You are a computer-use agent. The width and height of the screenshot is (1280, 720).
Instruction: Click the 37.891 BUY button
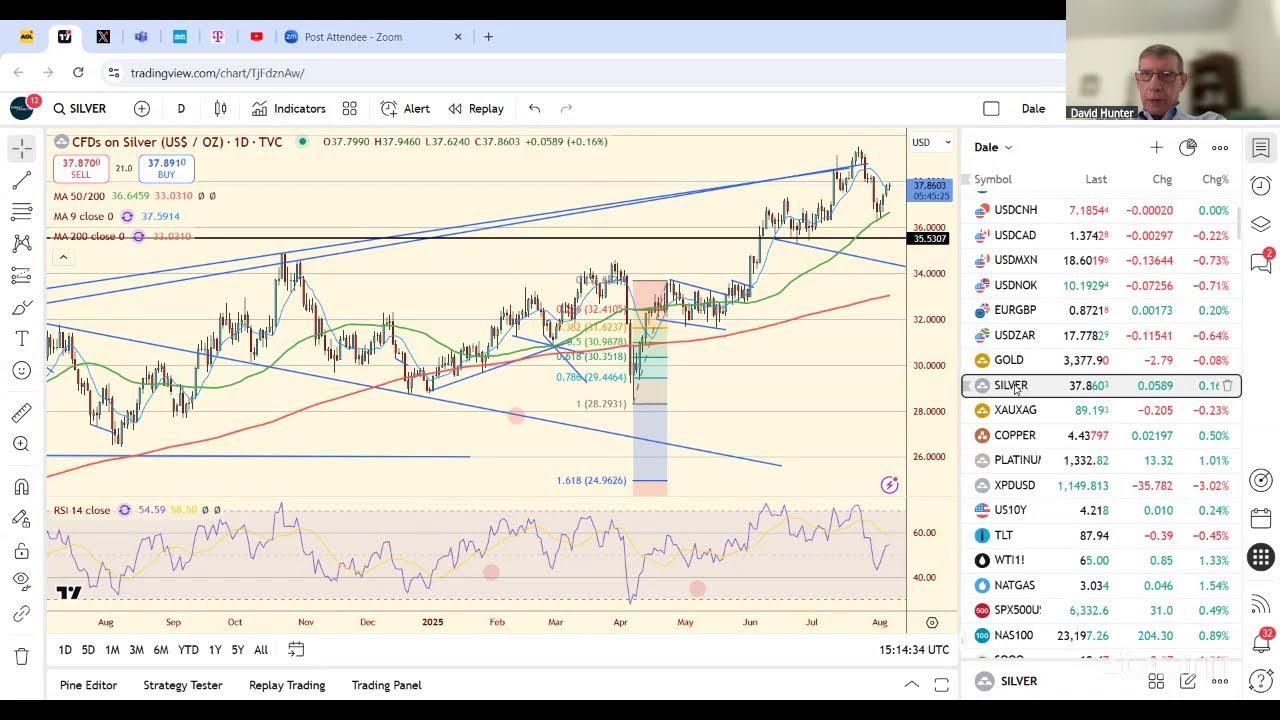tap(166, 168)
